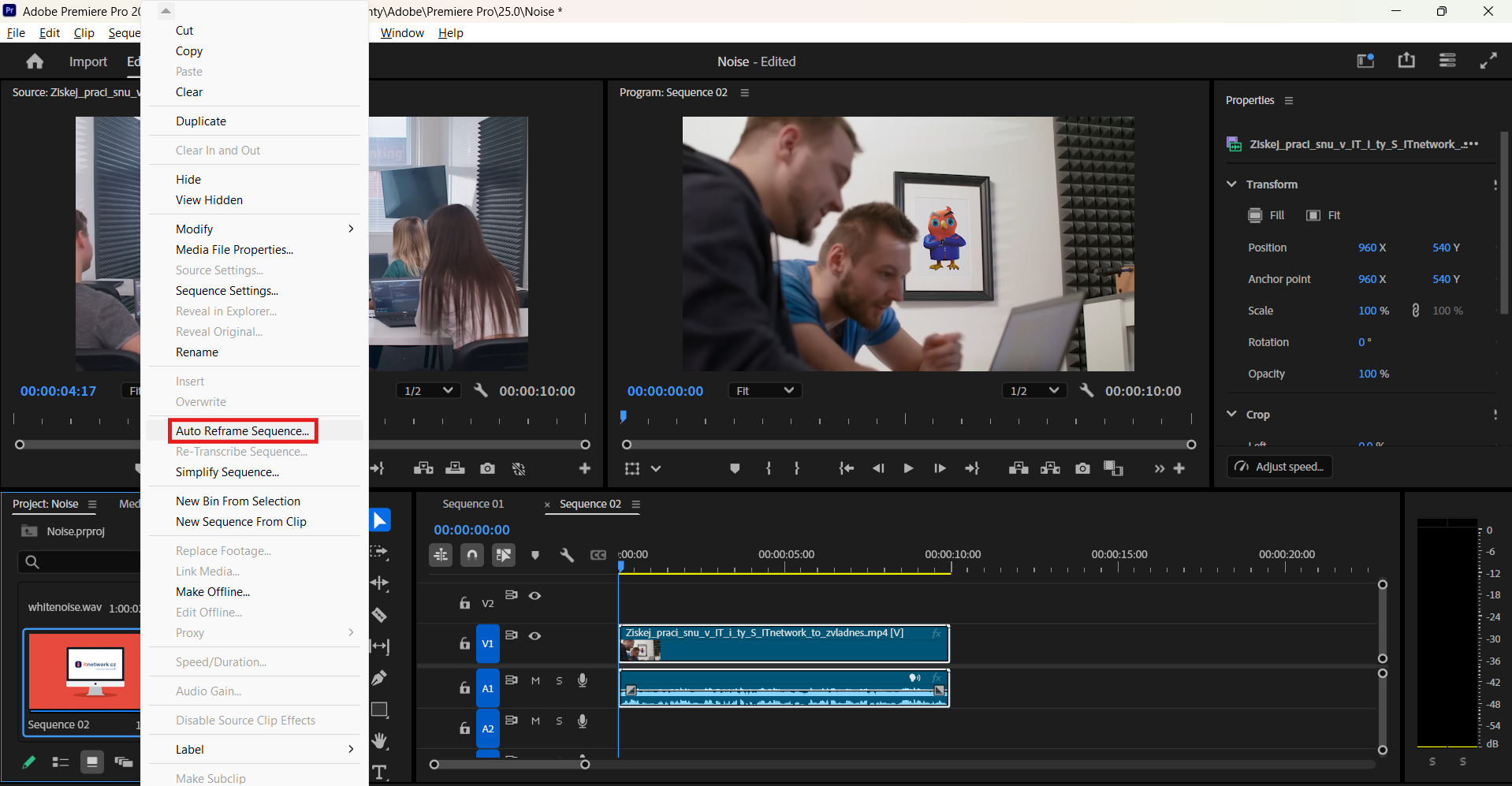Collapse the Transform section

1231,184
